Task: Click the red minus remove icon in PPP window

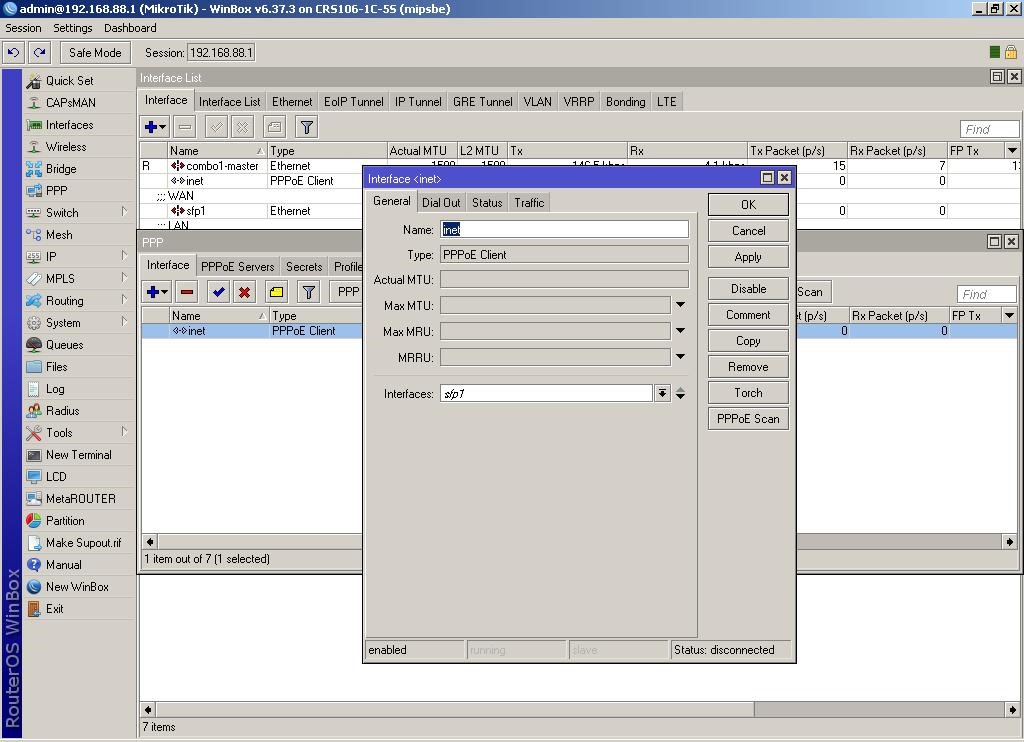Action: 186,292
